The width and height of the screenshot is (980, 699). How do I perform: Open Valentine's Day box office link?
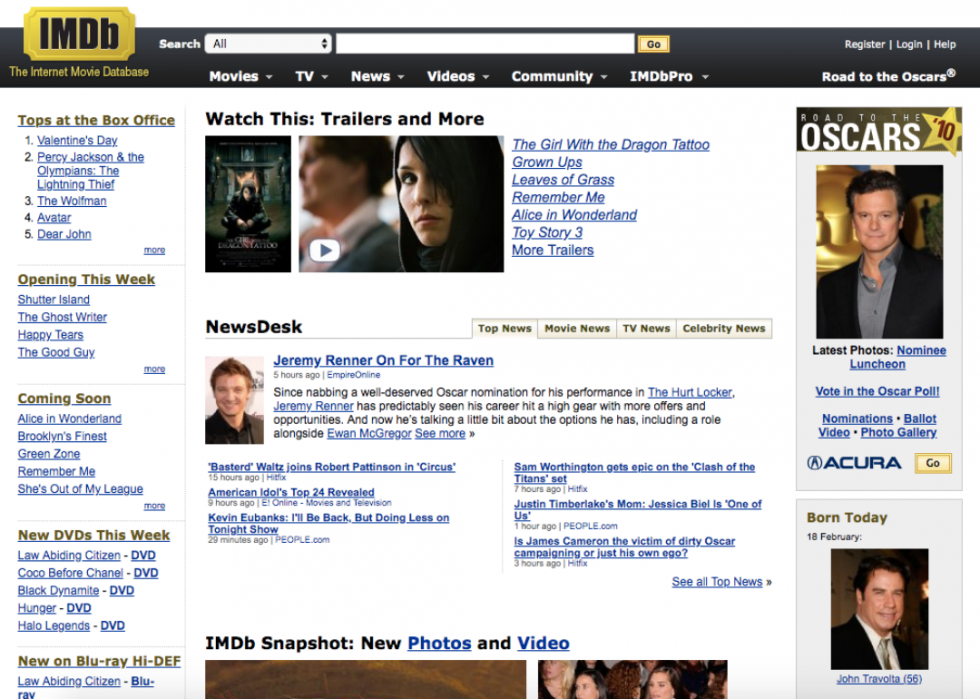[77, 140]
